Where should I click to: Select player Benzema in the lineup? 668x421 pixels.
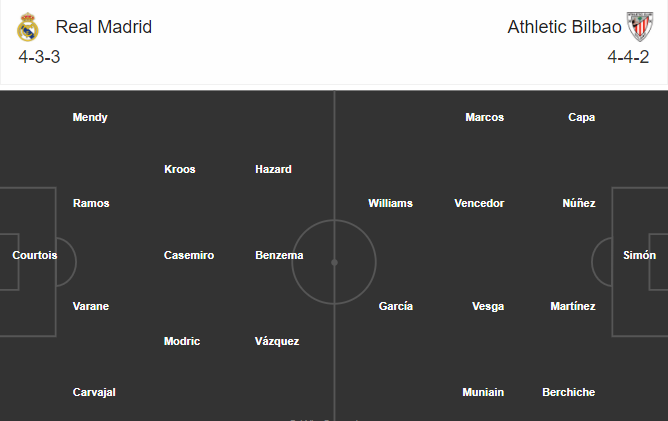click(279, 255)
